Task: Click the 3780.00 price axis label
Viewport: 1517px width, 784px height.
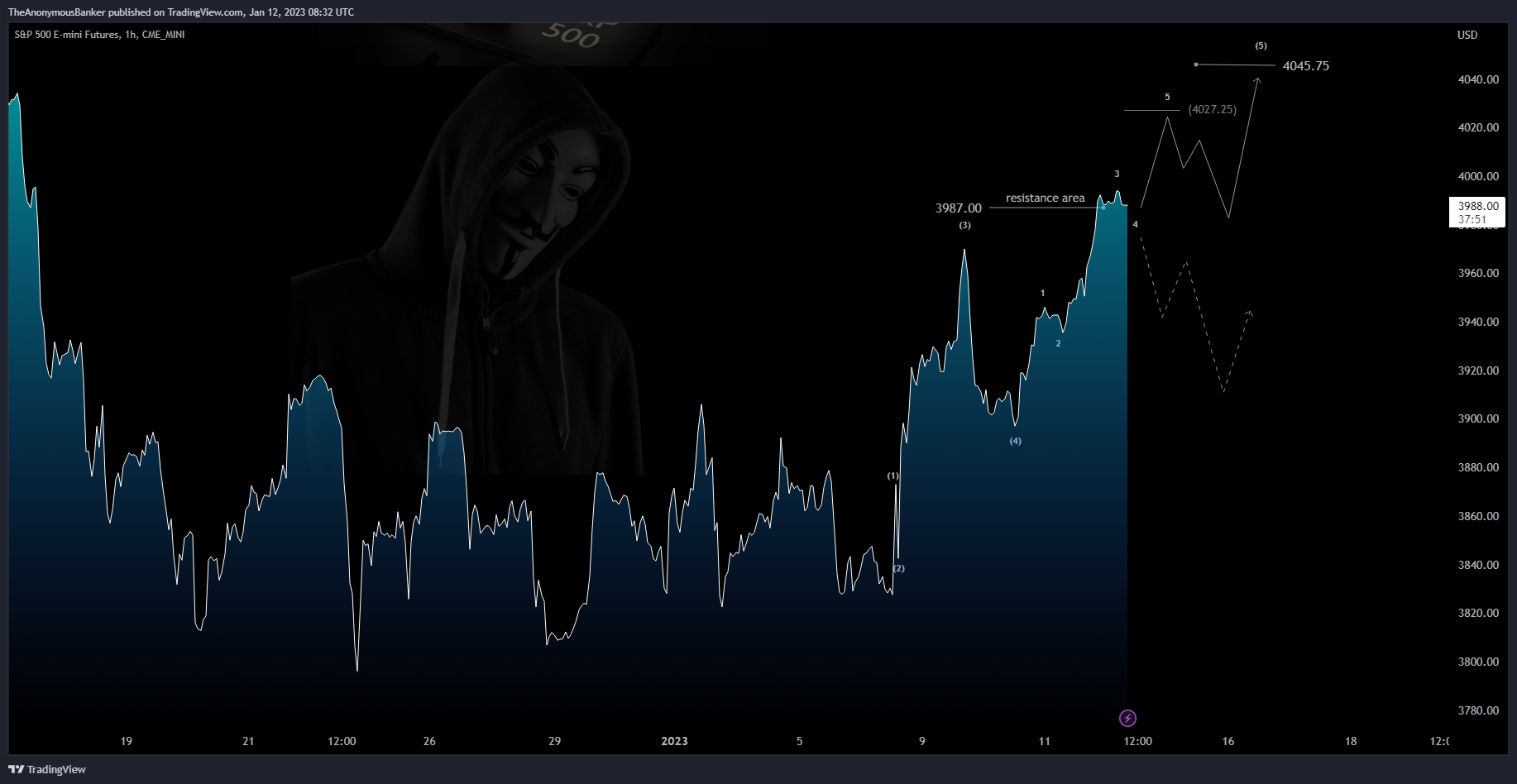Action: (1478, 710)
